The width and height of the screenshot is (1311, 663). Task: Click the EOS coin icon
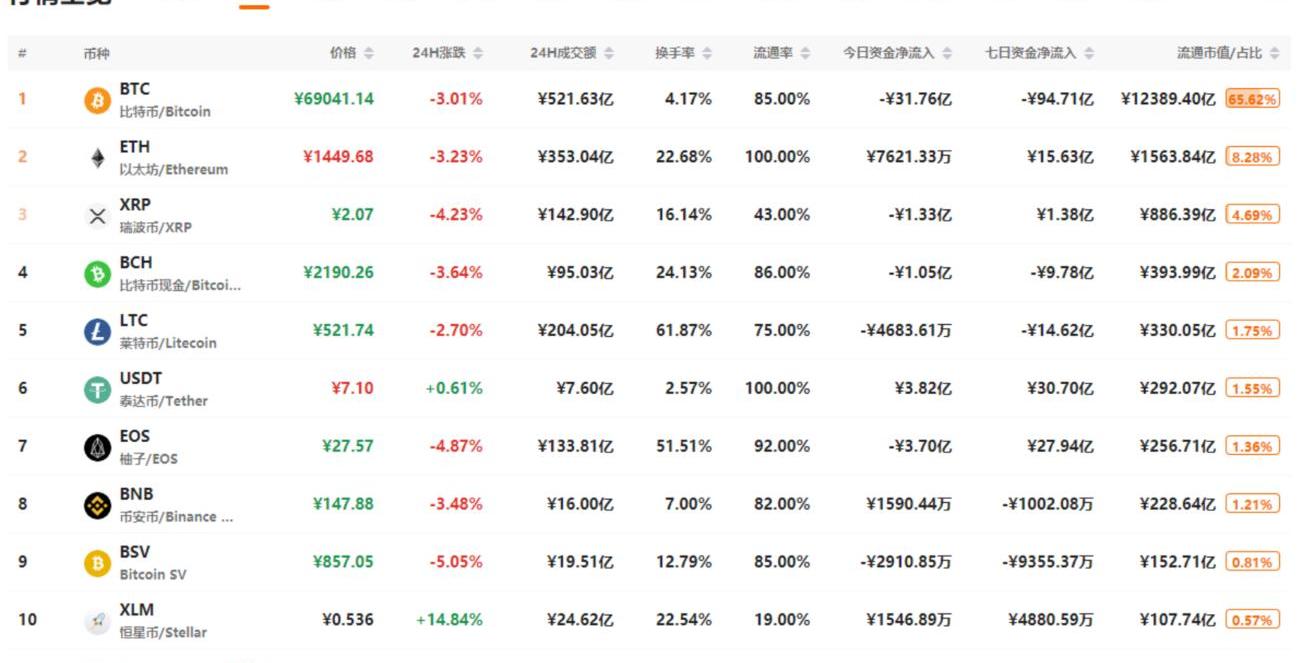[x=97, y=448]
